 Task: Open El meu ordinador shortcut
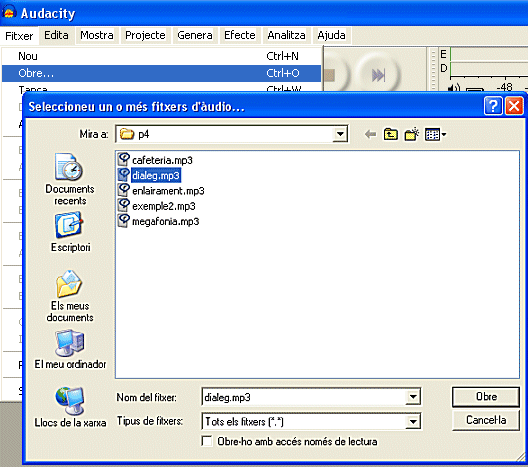70,349
